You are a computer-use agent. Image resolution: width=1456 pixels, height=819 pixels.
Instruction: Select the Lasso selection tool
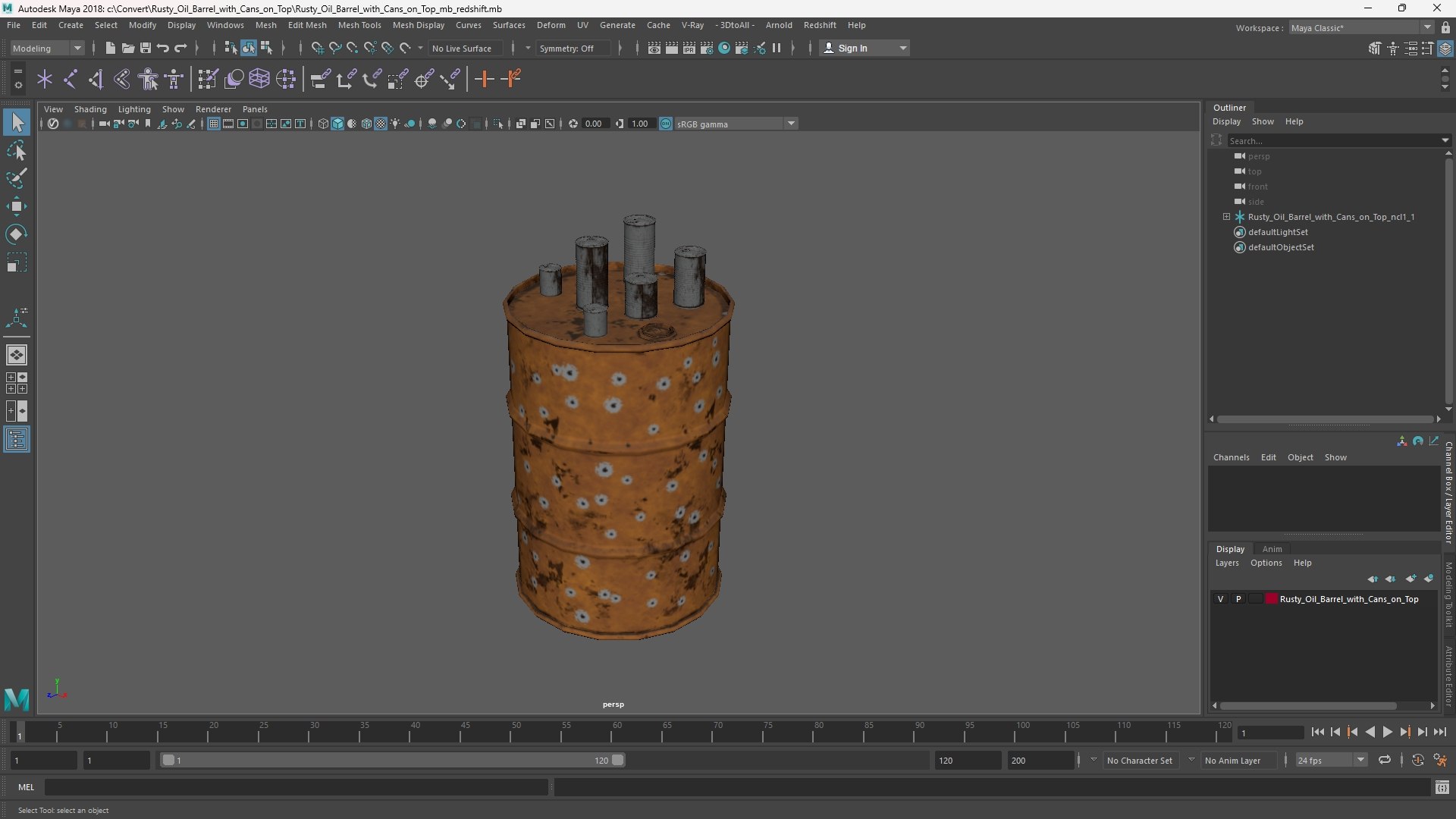click(x=17, y=151)
